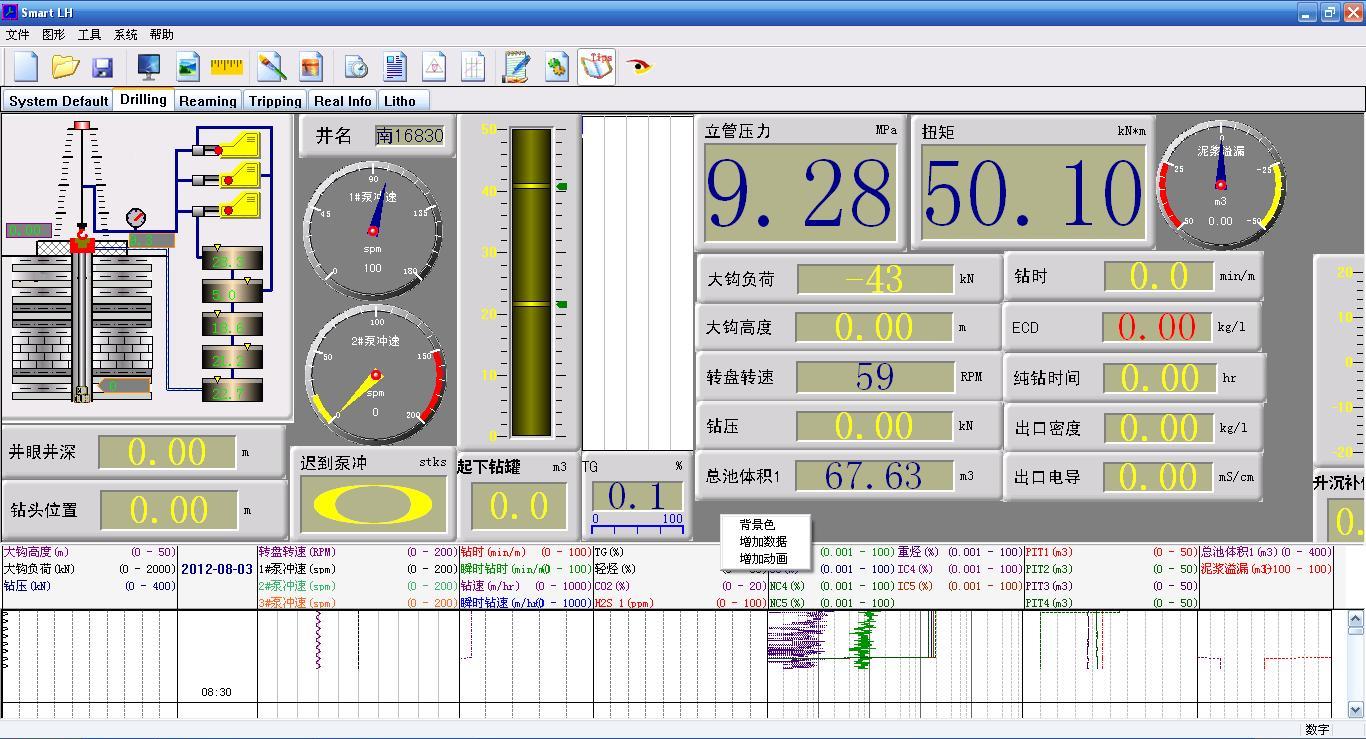Click the computer monitor toolbar icon
This screenshot has width=1366, height=739.
(x=148, y=67)
